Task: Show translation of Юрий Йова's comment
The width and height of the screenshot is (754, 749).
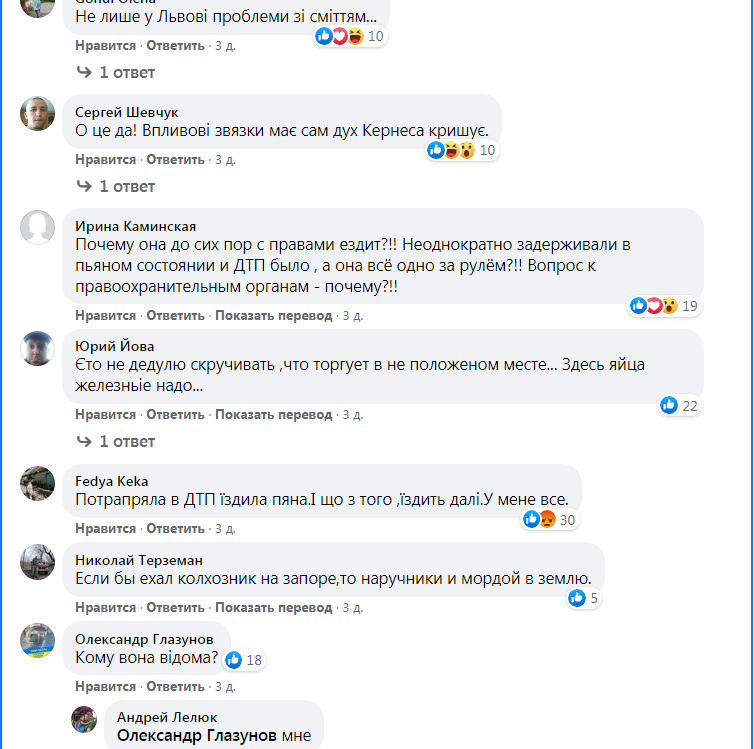Action: [273, 414]
